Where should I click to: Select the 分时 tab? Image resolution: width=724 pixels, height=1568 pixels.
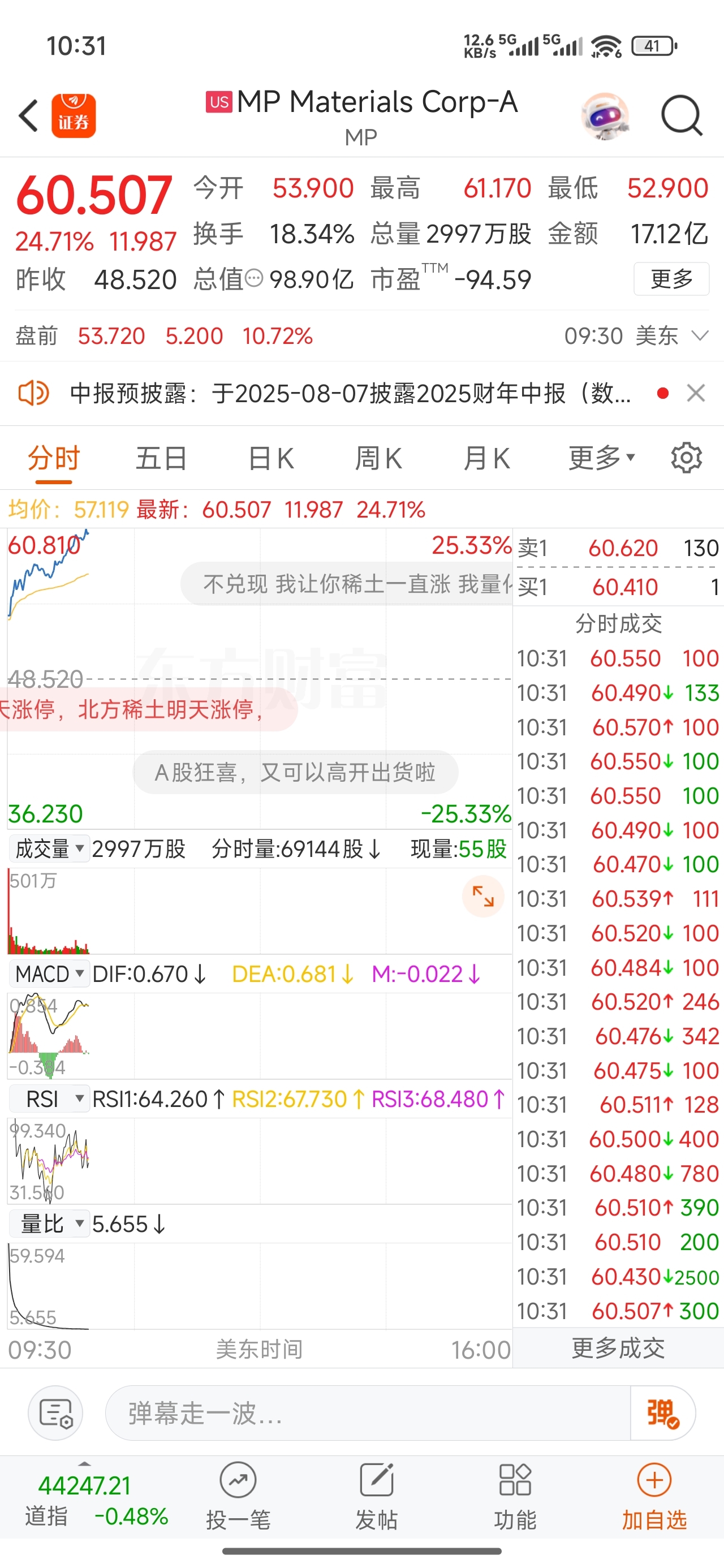click(x=54, y=458)
